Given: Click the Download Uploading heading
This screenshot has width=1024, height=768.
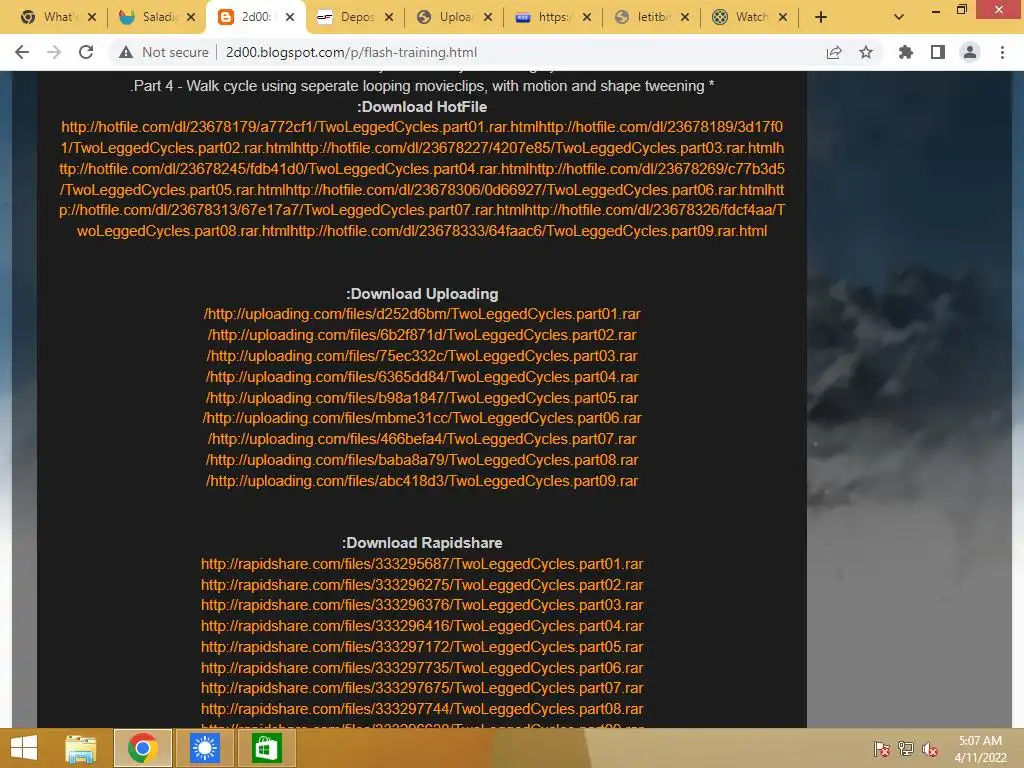Looking at the screenshot, I should pyautogui.click(x=422, y=294).
